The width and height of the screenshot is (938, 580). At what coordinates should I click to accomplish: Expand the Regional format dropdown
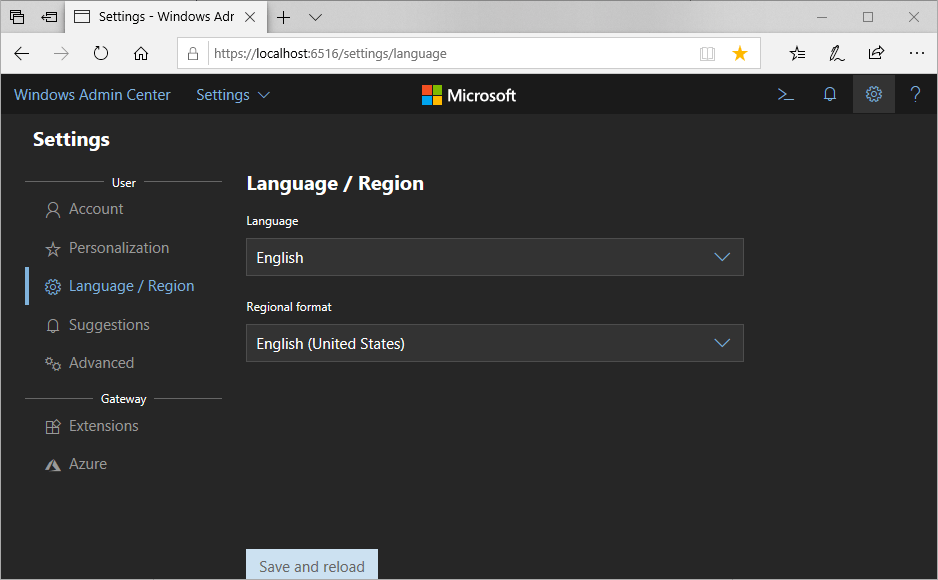coord(494,343)
